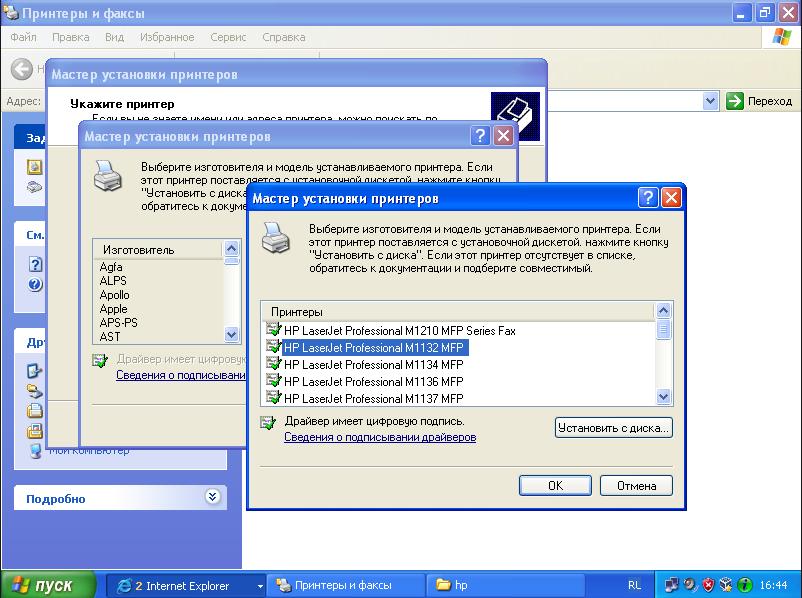The height and width of the screenshot is (598, 802).
Task: Click the Windows flag logo
Action: click(x=782, y=37)
